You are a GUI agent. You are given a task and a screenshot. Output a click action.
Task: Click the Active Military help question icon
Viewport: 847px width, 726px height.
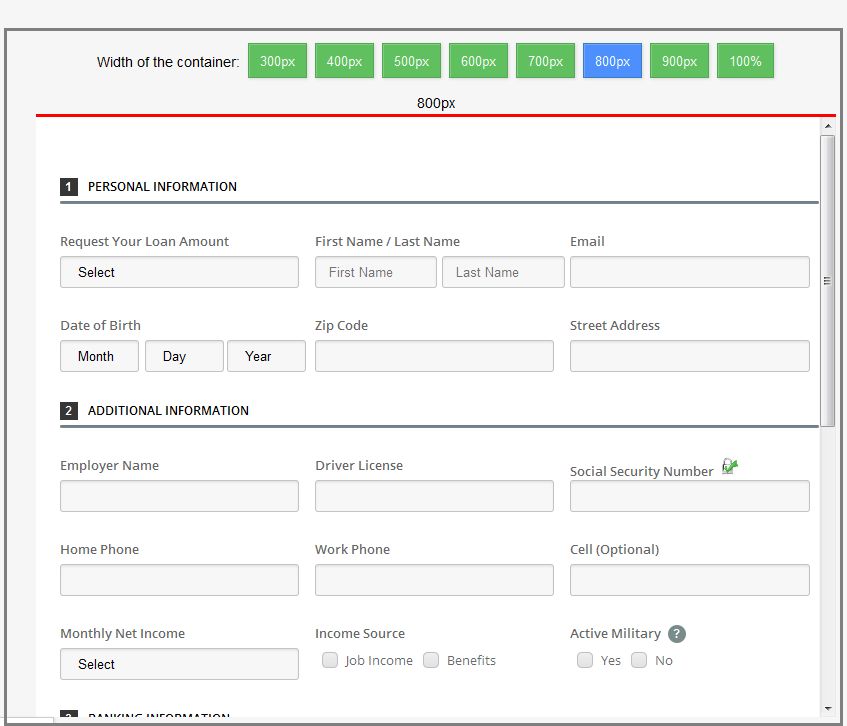point(677,634)
